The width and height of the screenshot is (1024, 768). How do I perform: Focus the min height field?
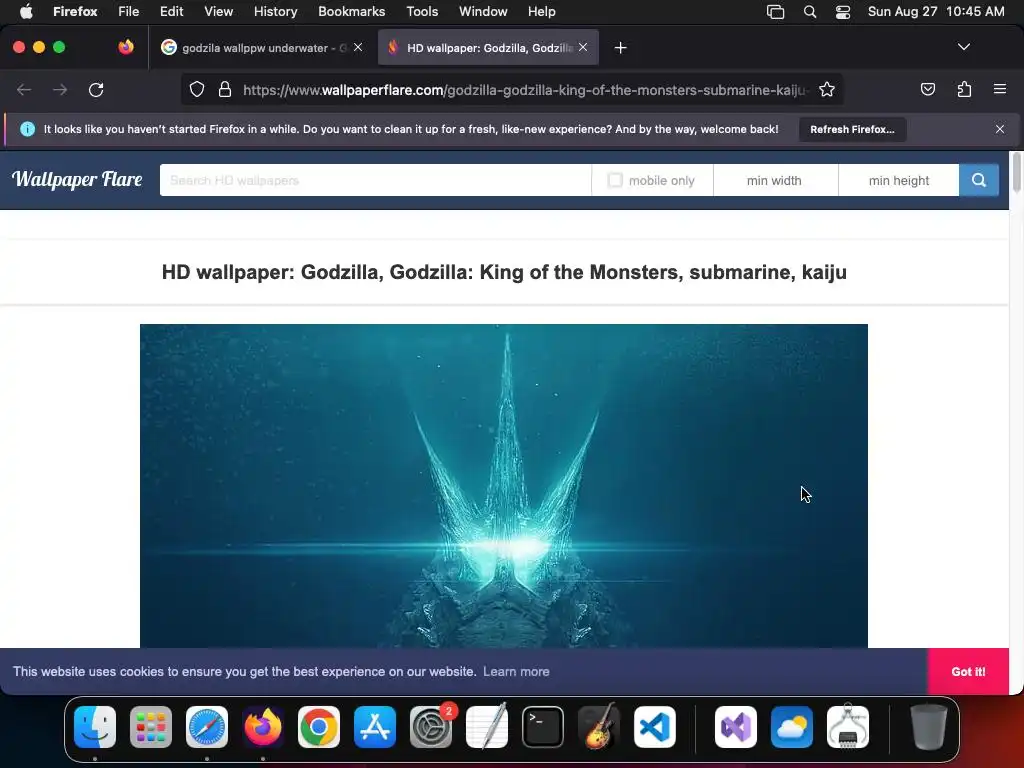[x=899, y=180]
